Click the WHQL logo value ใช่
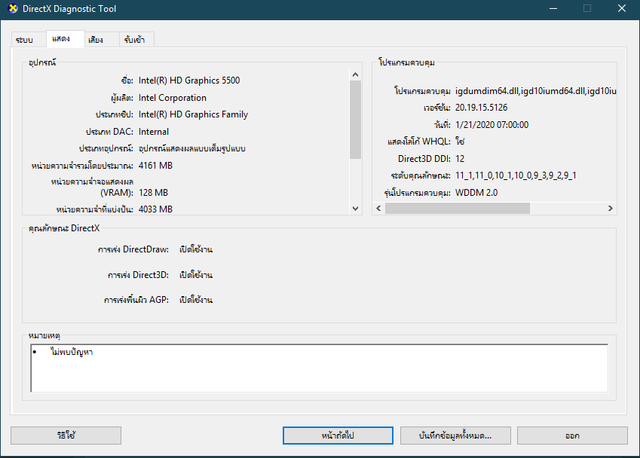This screenshot has height=458, width=640. tap(460, 142)
